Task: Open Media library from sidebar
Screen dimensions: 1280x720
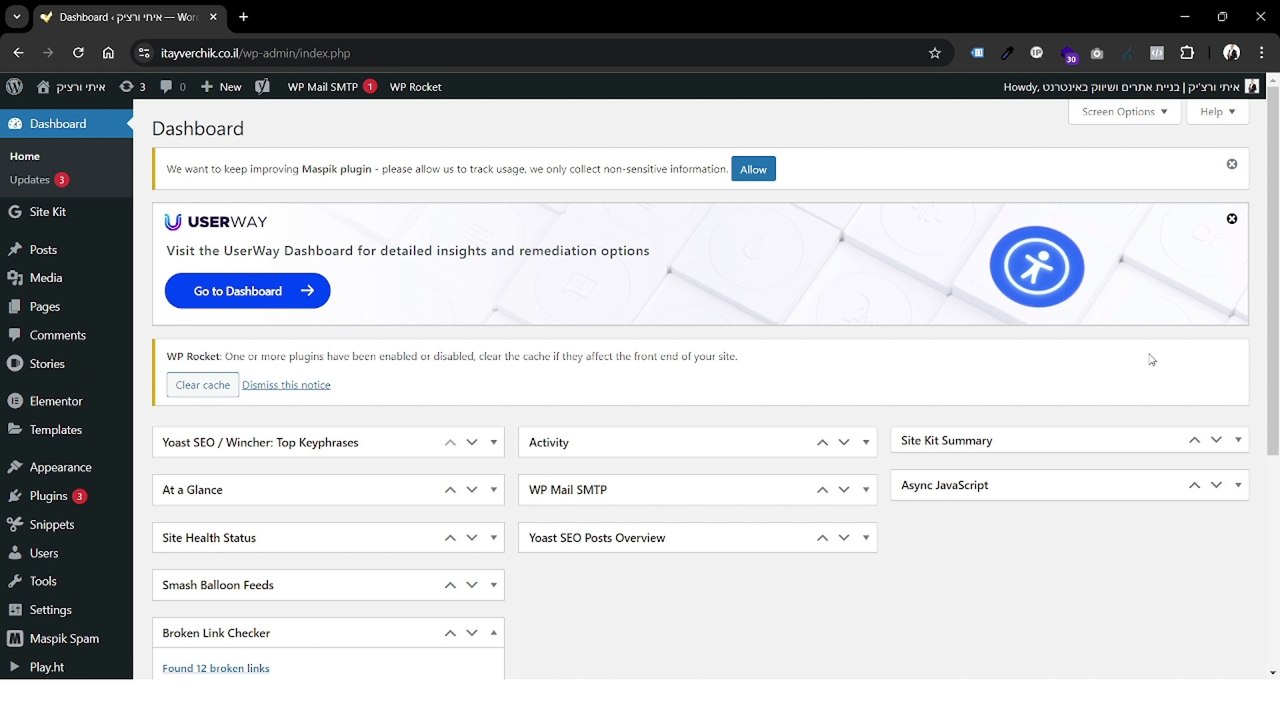Action: [x=66, y=278]
